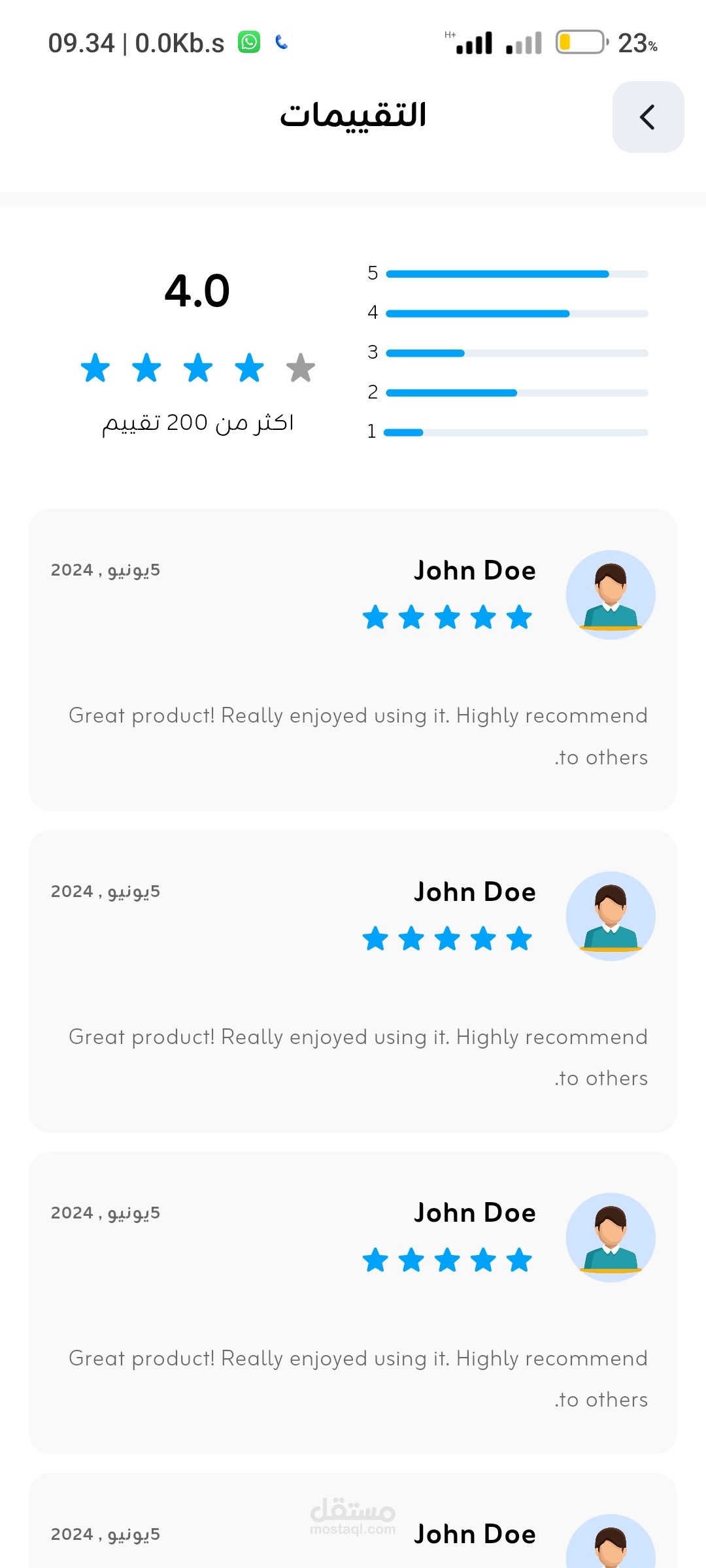This screenshot has width=706, height=1568.
Task: Tap the 1-star rating distribution bar
Action: pyautogui.click(x=516, y=433)
